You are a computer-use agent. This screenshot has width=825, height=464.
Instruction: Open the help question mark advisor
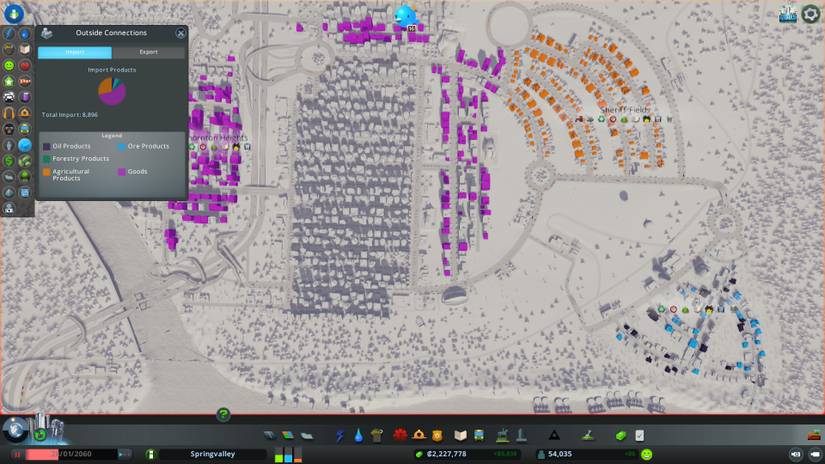pos(223,415)
